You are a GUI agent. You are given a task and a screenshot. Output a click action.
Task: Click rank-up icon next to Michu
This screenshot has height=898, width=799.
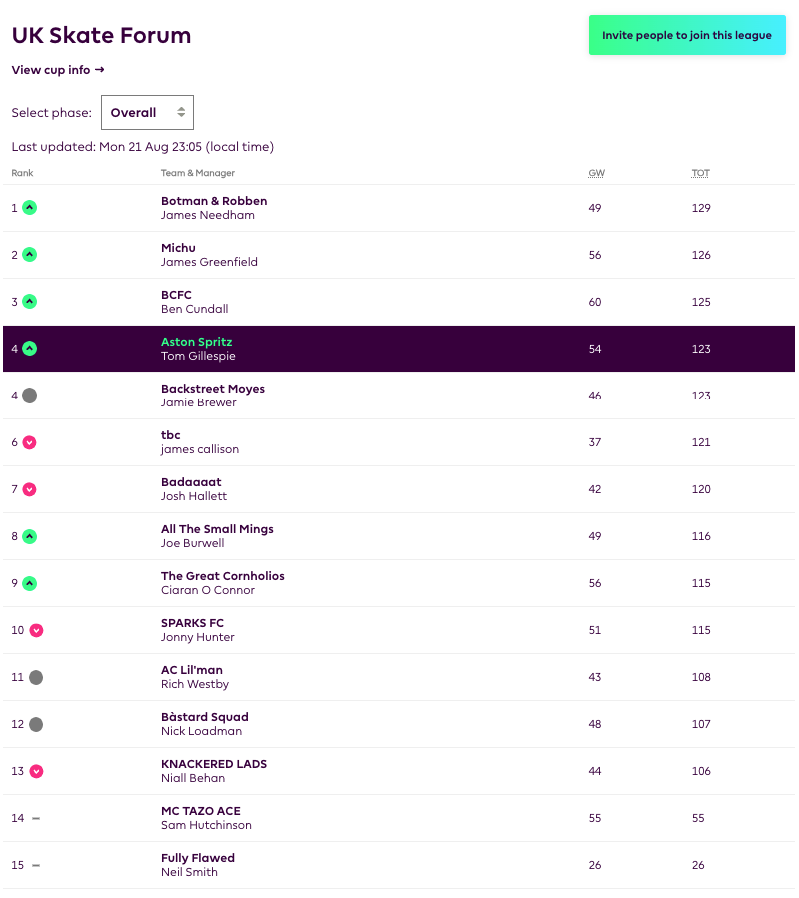point(30,255)
